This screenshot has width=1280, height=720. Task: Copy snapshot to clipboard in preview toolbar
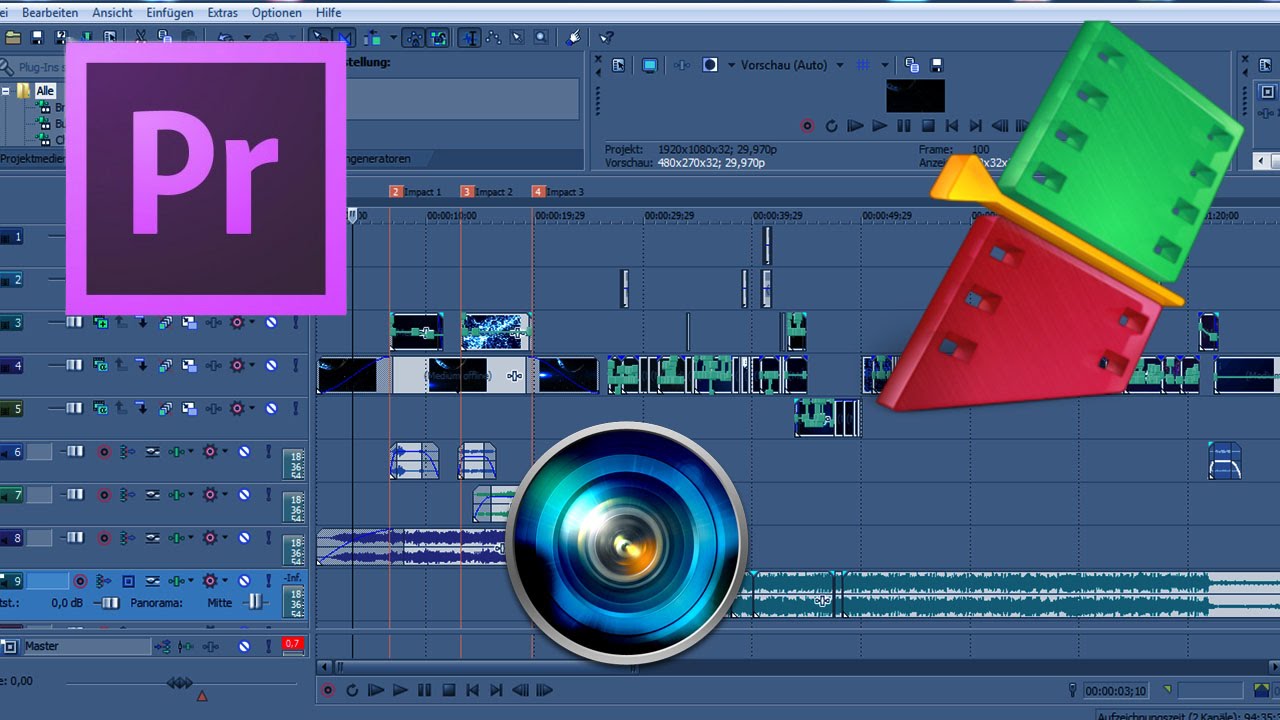[912, 65]
